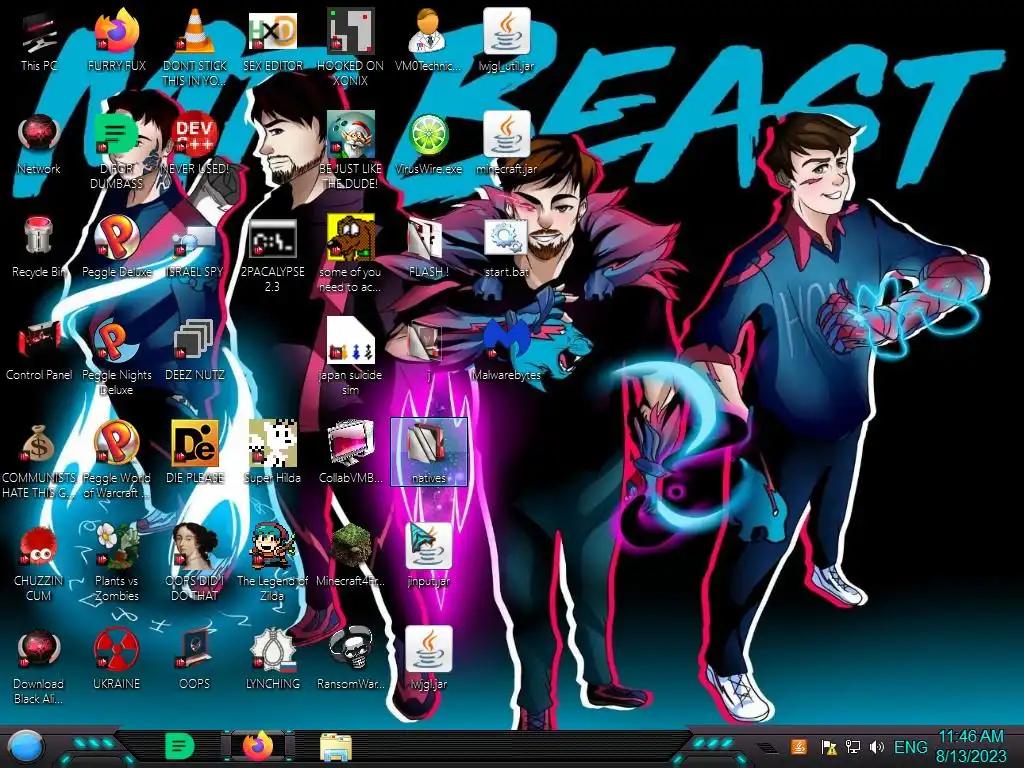Open the Plants vs Zombies shortcut
Viewport: 1024px width, 768px height.
(117, 564)
